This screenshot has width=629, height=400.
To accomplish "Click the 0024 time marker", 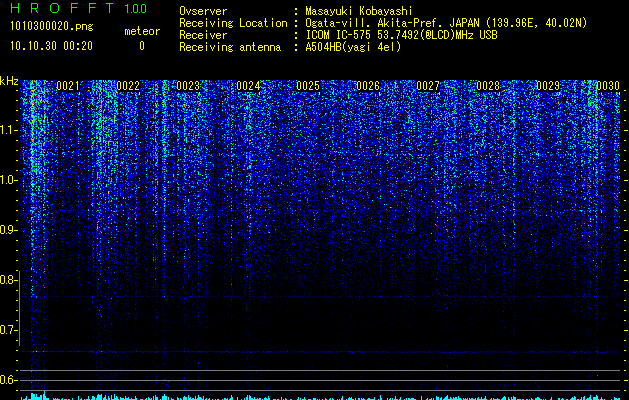I will pyautogui.click(x=248, y=86).
